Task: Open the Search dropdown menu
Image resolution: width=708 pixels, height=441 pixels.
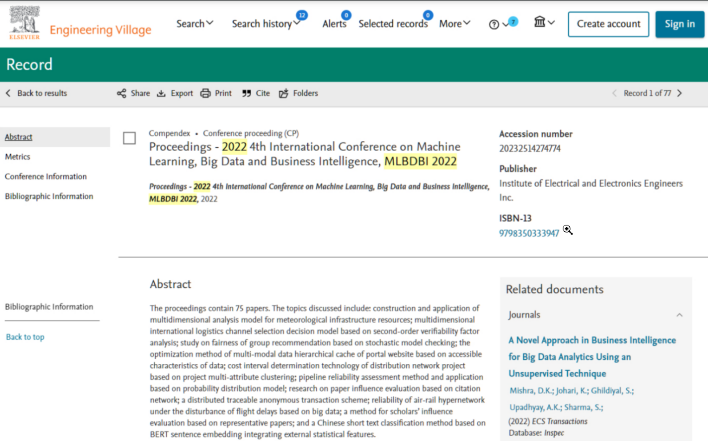Action: (x=195, y=23)
